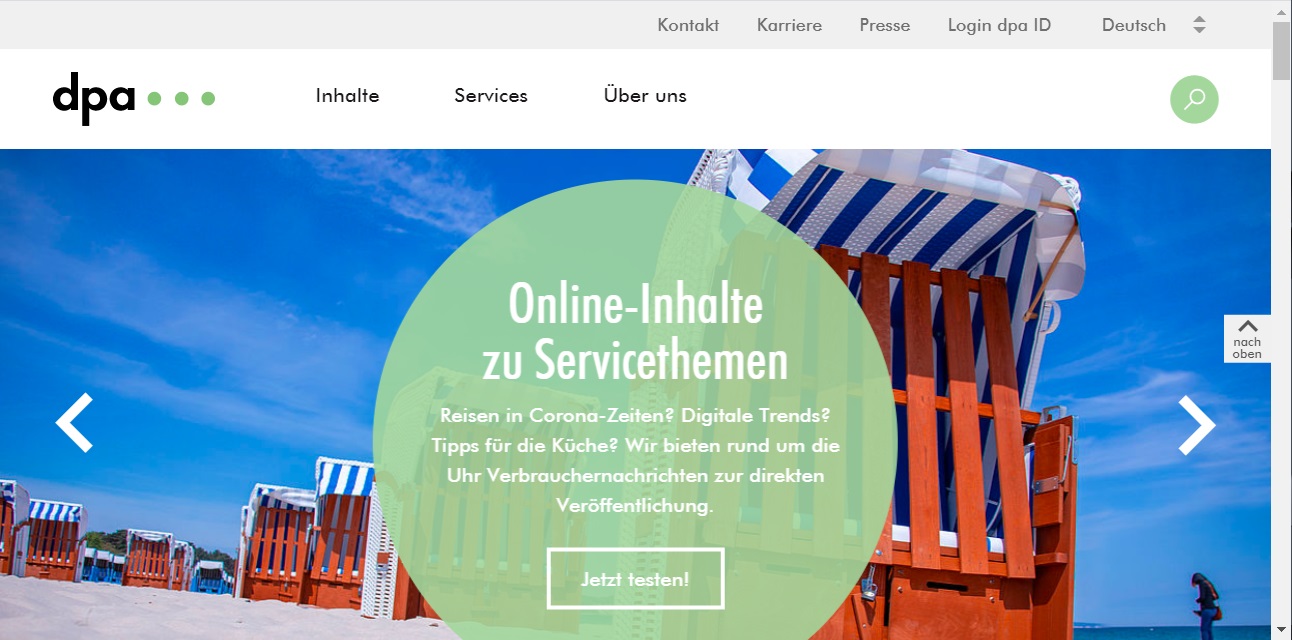1292x640 pixels.
Task: Advance carousel with right chevron arrow
Action: tap(1196, 424)
